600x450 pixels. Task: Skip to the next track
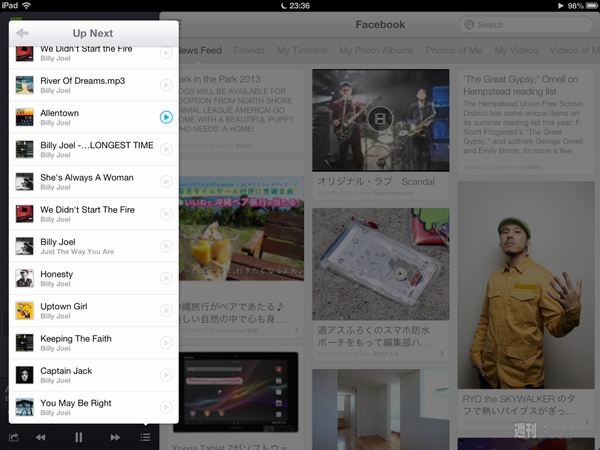tap(115, 437)
